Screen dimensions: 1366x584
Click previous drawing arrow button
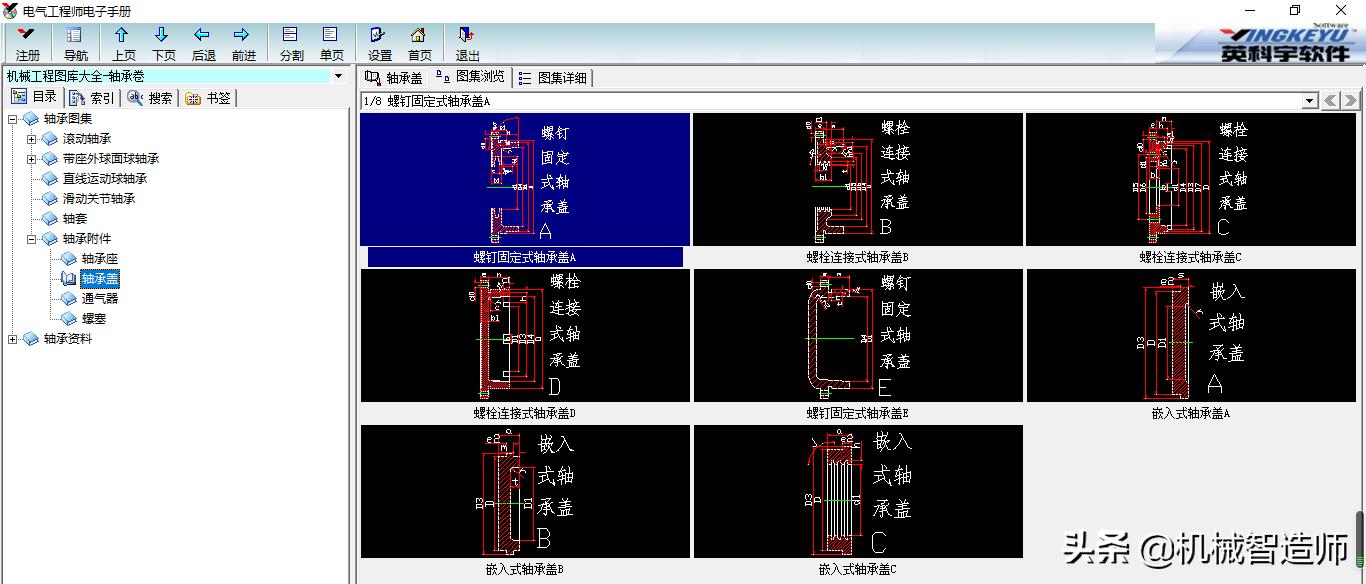[1330, 101]
